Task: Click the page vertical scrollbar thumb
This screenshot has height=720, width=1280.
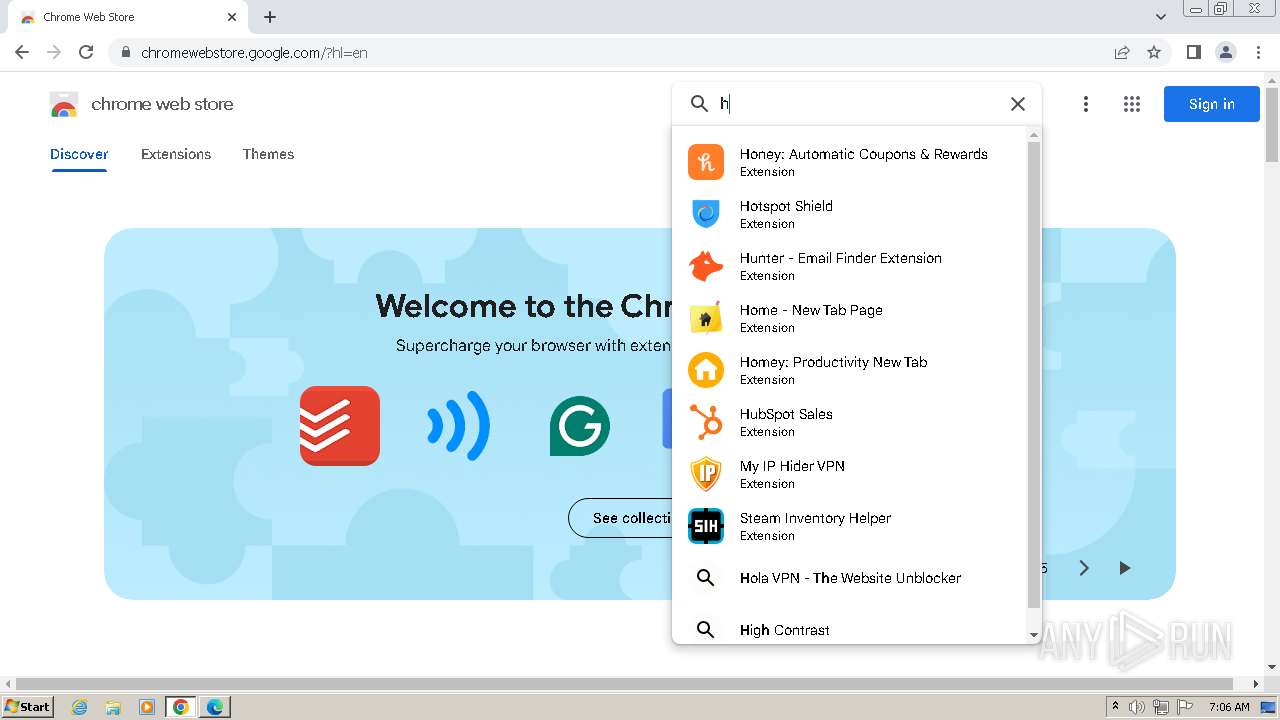Action: click(x=1272, y=124)
